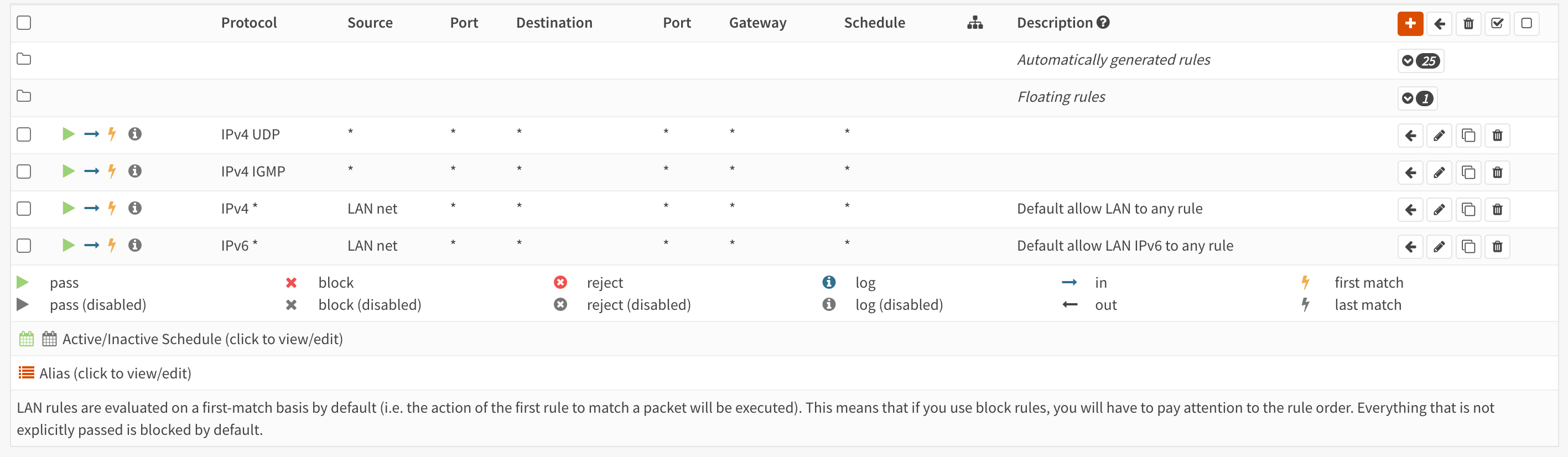Expand the 25 automatically generated rules
Viewport: 1568px width, 457px height.
click(x=1420, y=61)
